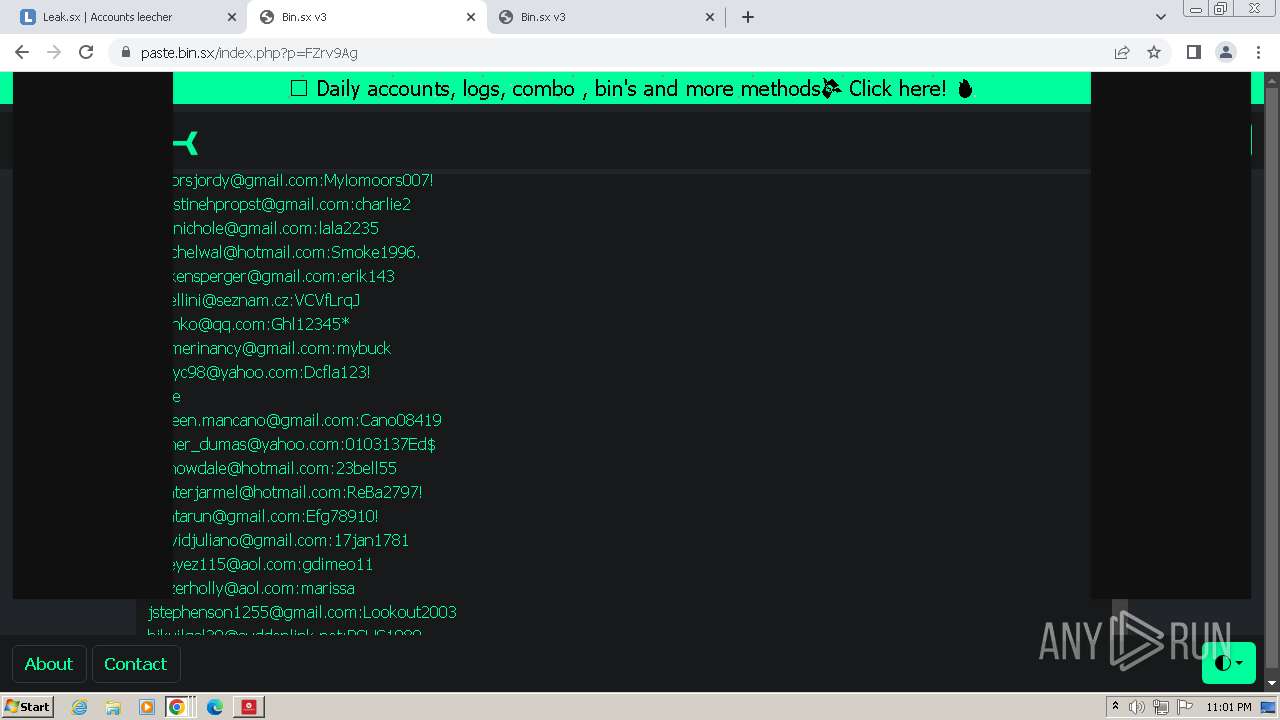1280x720 pixels.
Task: Close the last Bin.sx v3 tab
Action: 710,17
